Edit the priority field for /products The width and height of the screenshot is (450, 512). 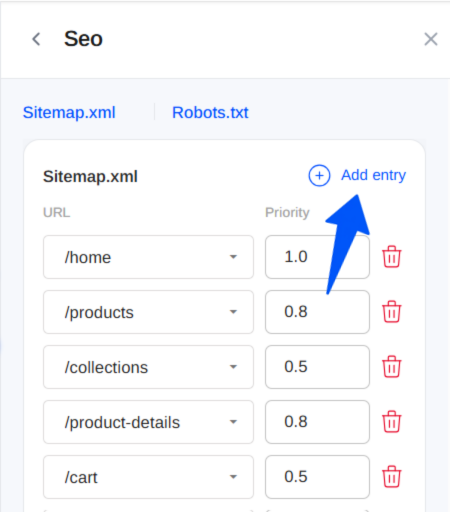click(x=317, y=312)
